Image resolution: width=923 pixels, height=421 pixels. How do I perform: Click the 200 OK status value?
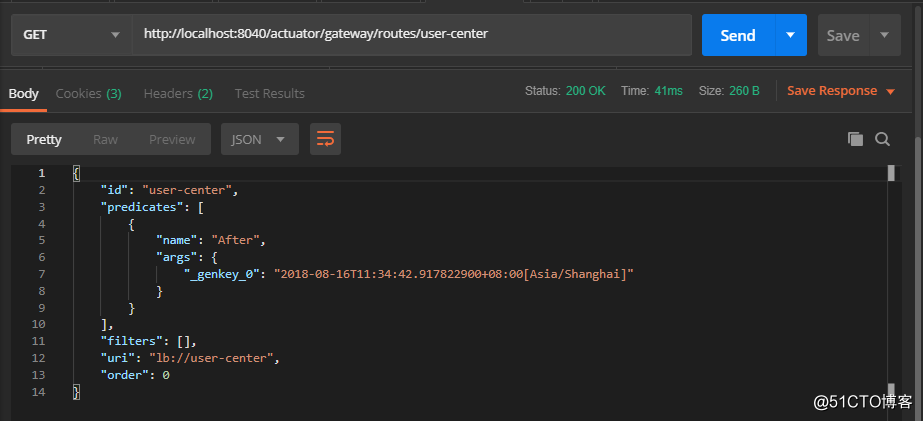(x=585, y=91)
